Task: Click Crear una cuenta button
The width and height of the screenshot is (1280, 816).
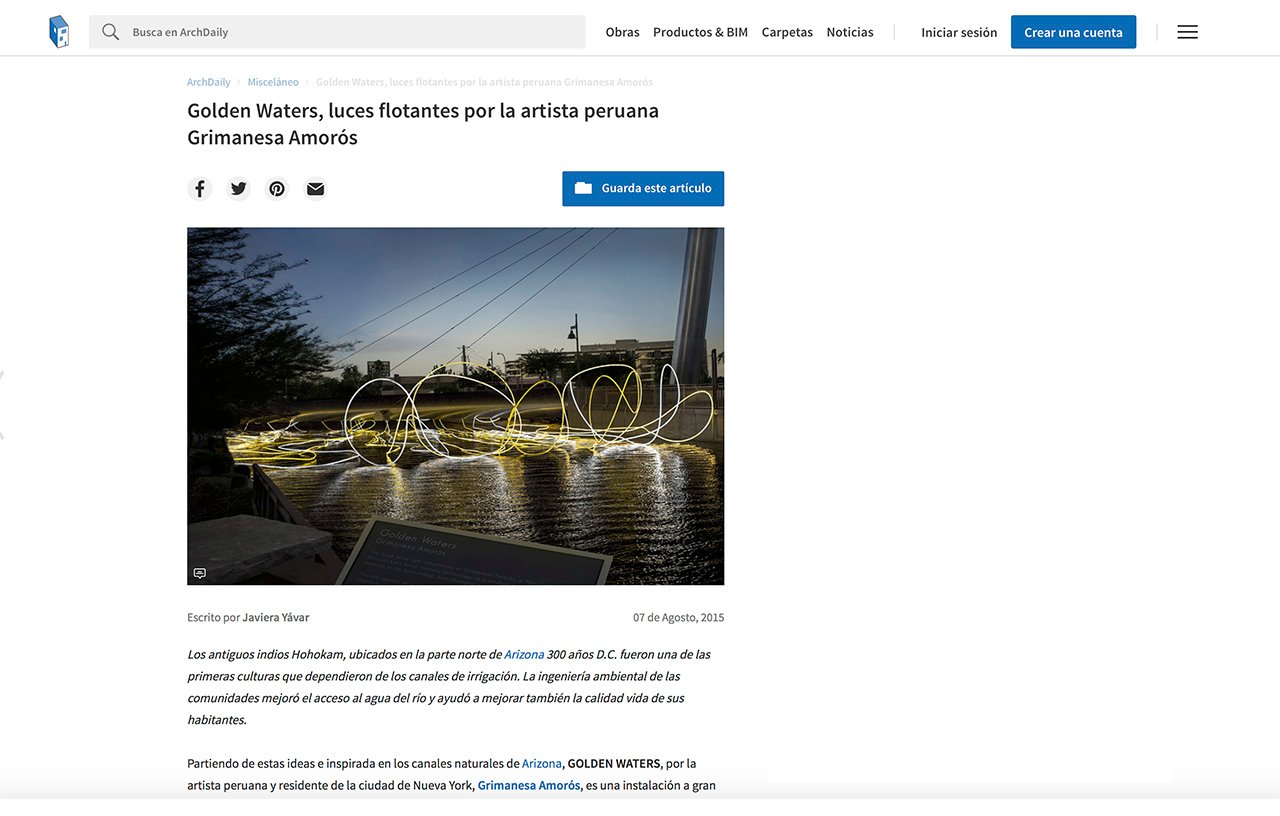Action: 1073,32
